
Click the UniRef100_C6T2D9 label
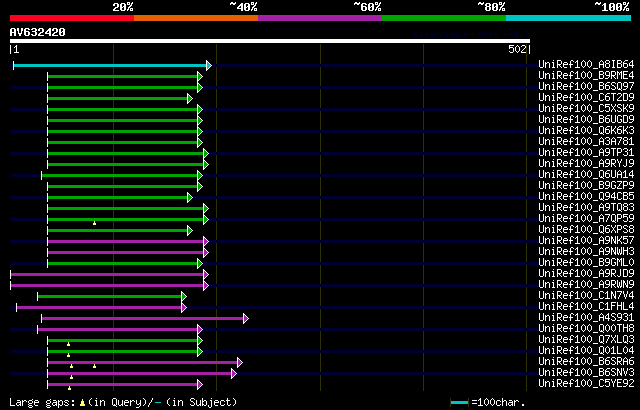click(586, 98)
